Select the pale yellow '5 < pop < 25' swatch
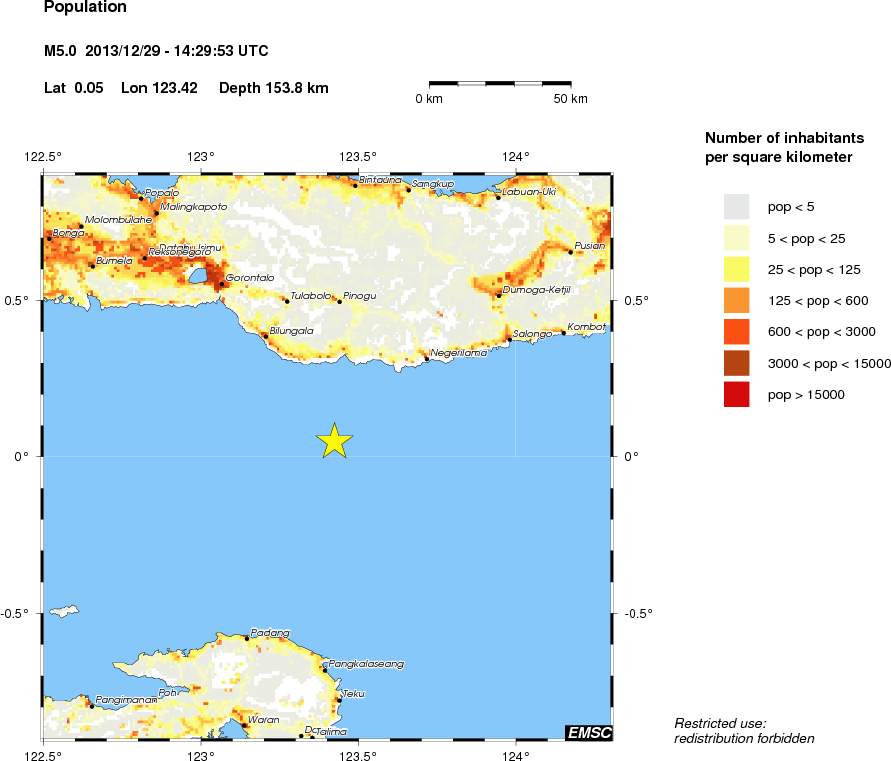 click(736, 238)
